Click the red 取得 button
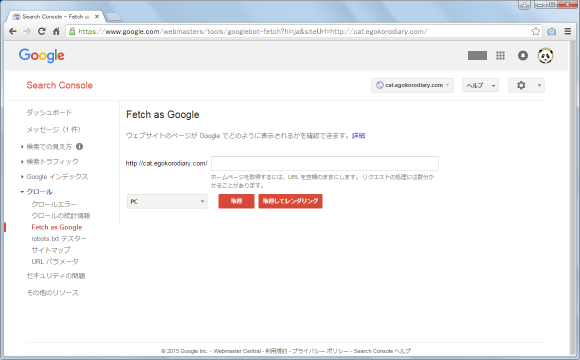Screen dimensions: 580x360 click(x=236, y=201)
